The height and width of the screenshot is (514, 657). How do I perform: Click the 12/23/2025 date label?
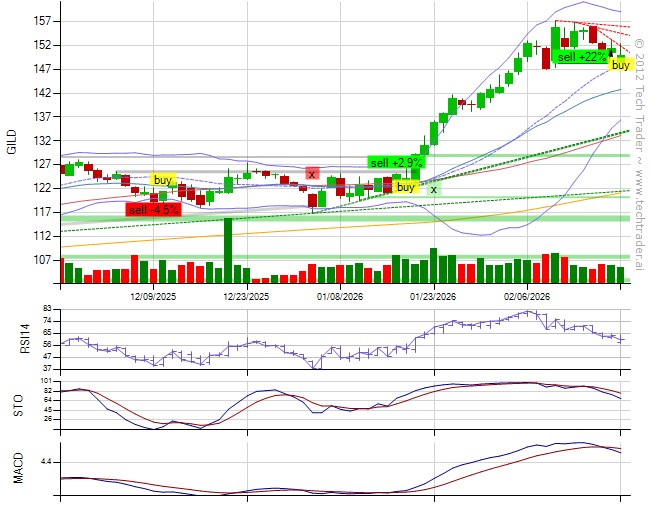[x=245, y=297]
